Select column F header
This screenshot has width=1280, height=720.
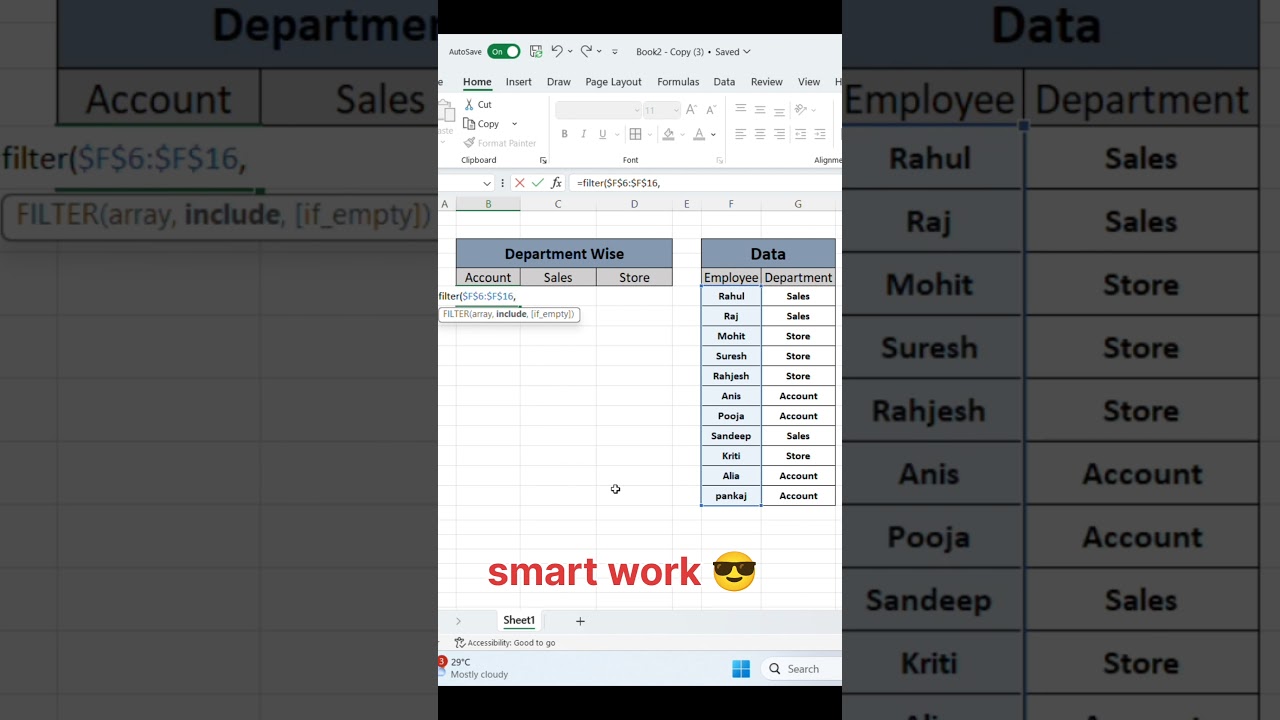pyautogui.click(x=731, y=204)
